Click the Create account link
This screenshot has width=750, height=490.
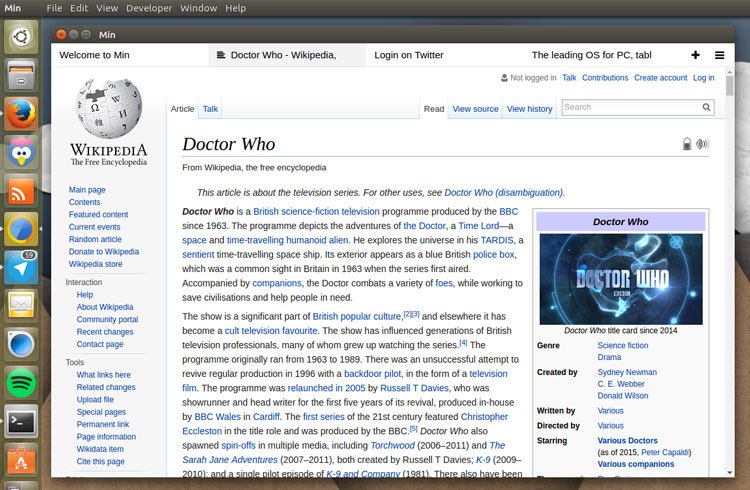660,78
